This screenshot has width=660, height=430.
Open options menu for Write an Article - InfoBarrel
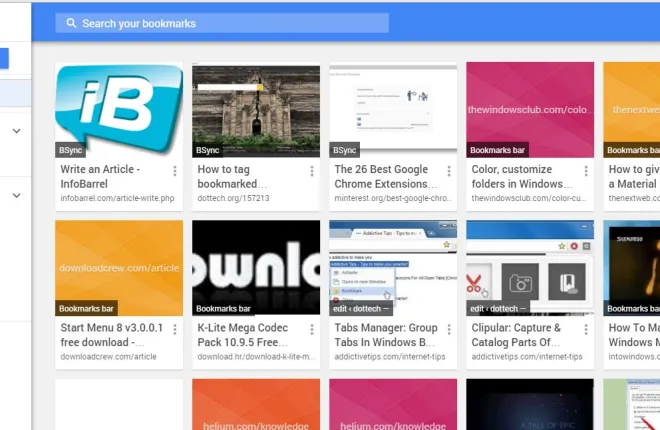coord(175,171)
